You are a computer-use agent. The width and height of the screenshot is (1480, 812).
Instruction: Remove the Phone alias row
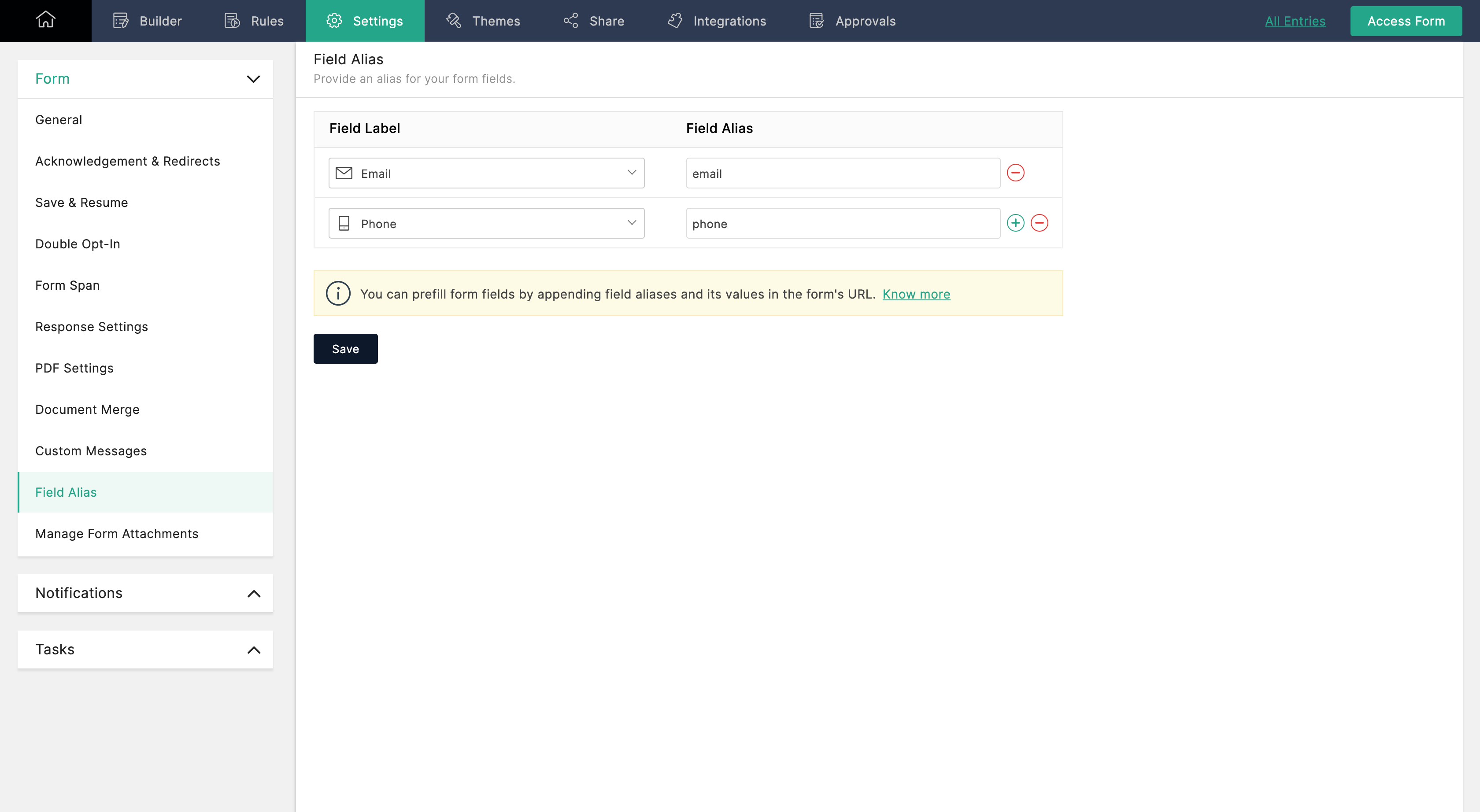[1040, 223]
